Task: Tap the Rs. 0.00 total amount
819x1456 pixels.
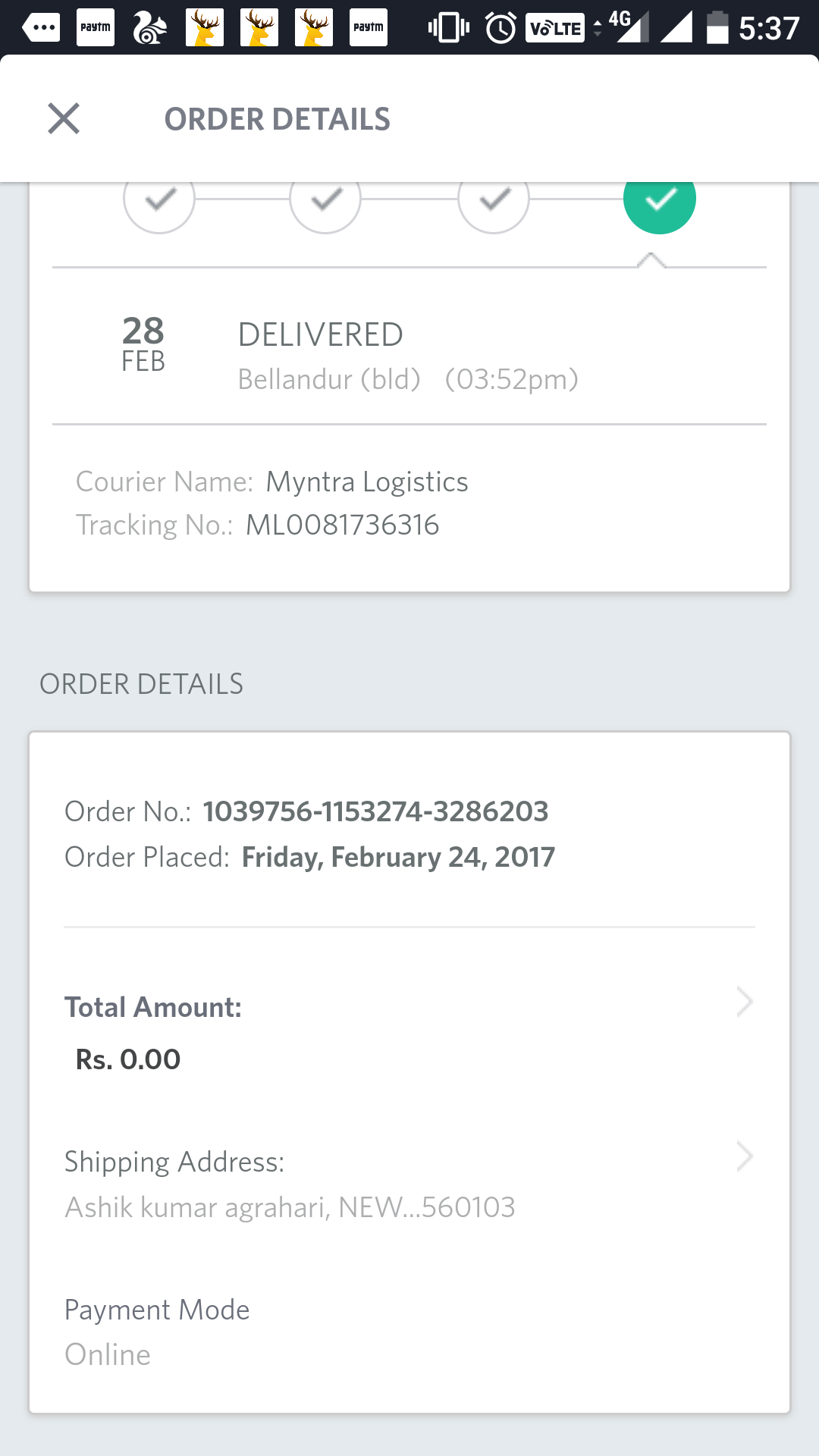Action: coord(128,1059)
